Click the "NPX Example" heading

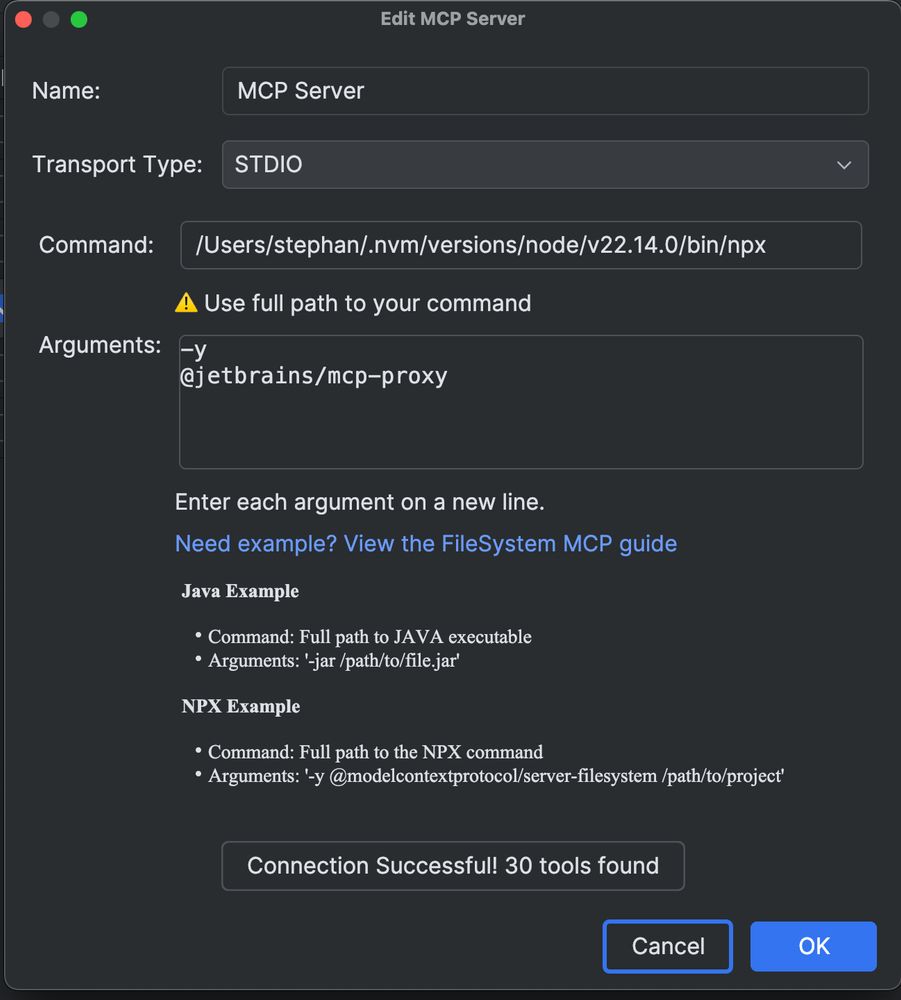[241, 706]
